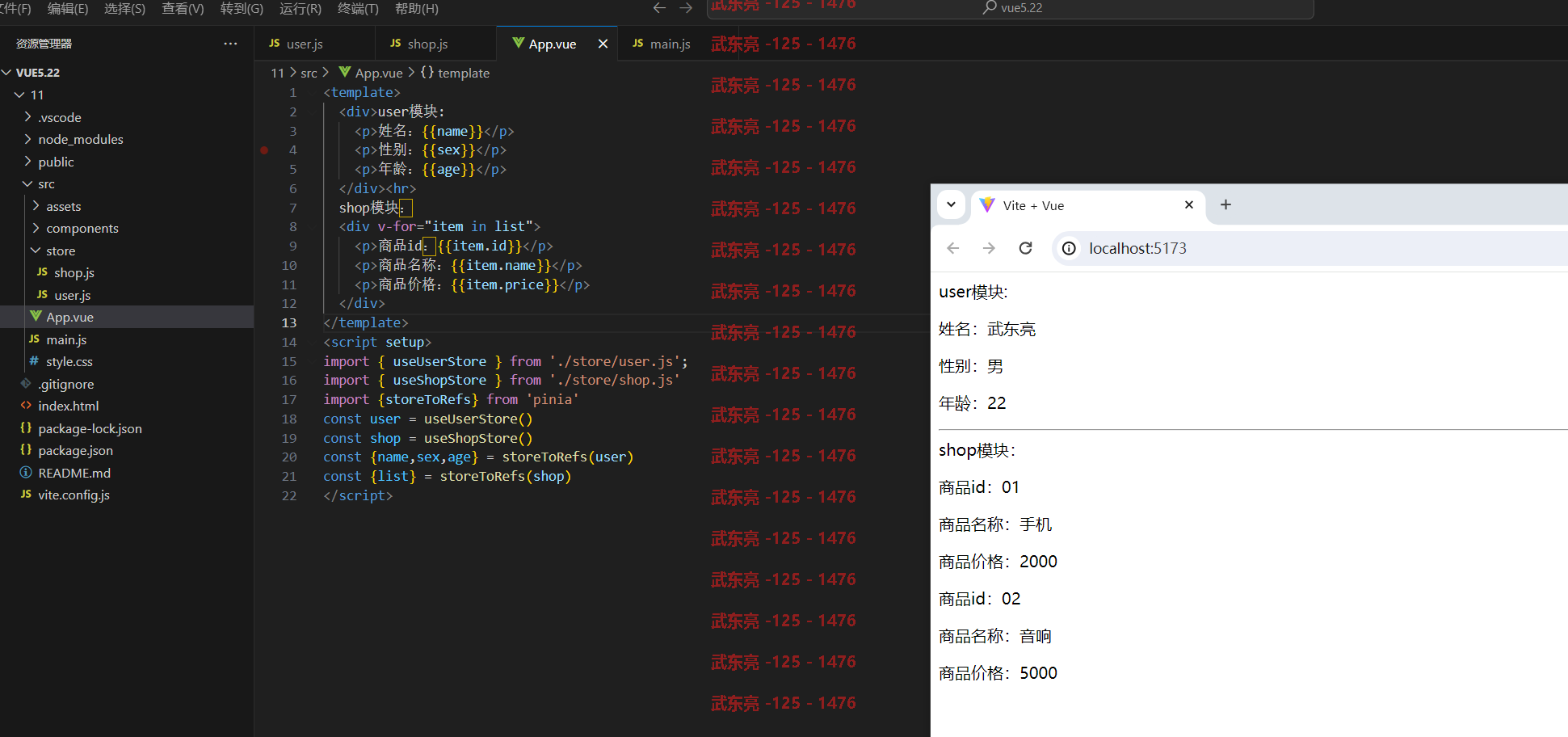Switch to the shop.js editor tab
The width and height of the screenshot is (1568, 737).
coord(435,44)
